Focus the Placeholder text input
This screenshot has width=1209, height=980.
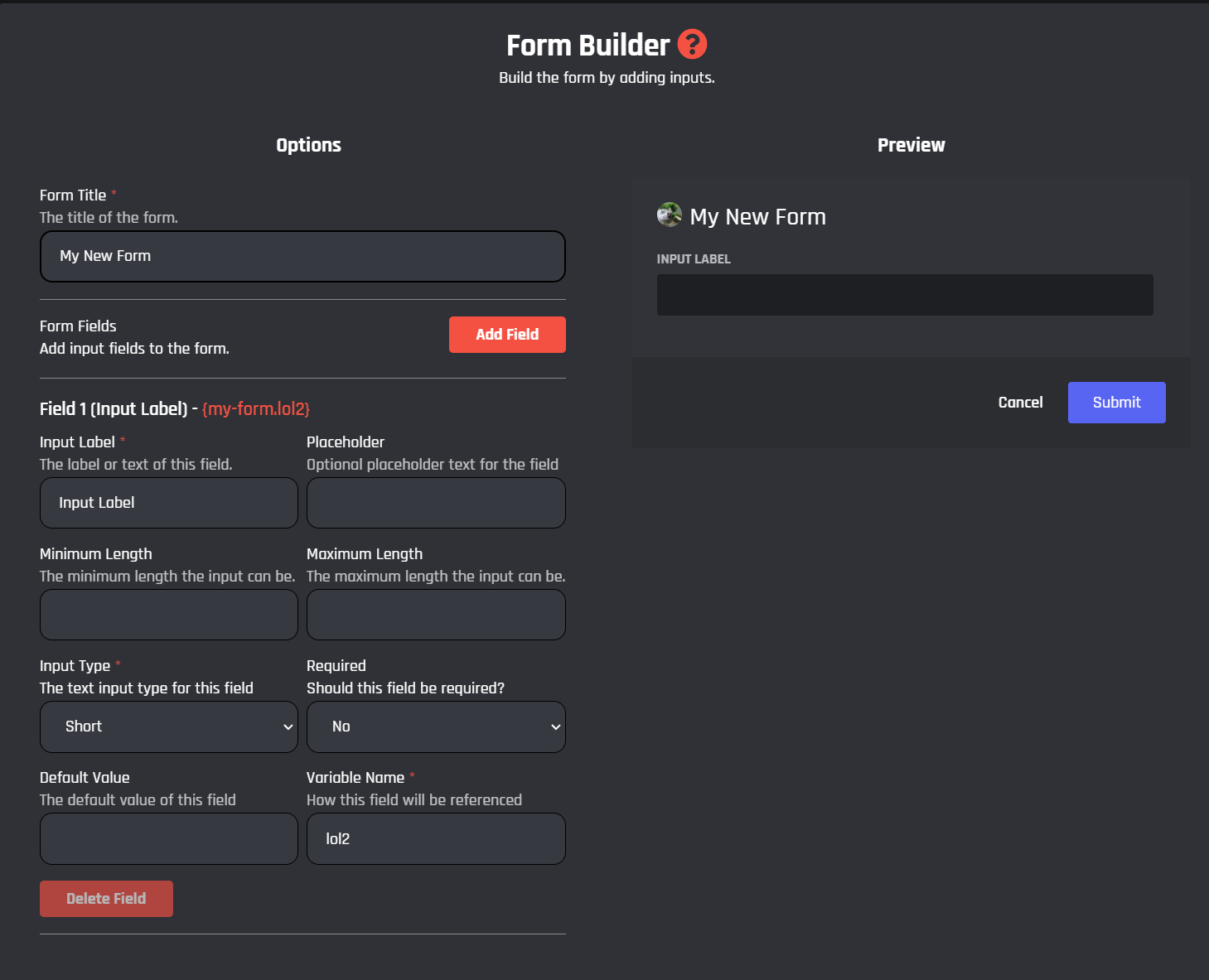click(436, 503)
